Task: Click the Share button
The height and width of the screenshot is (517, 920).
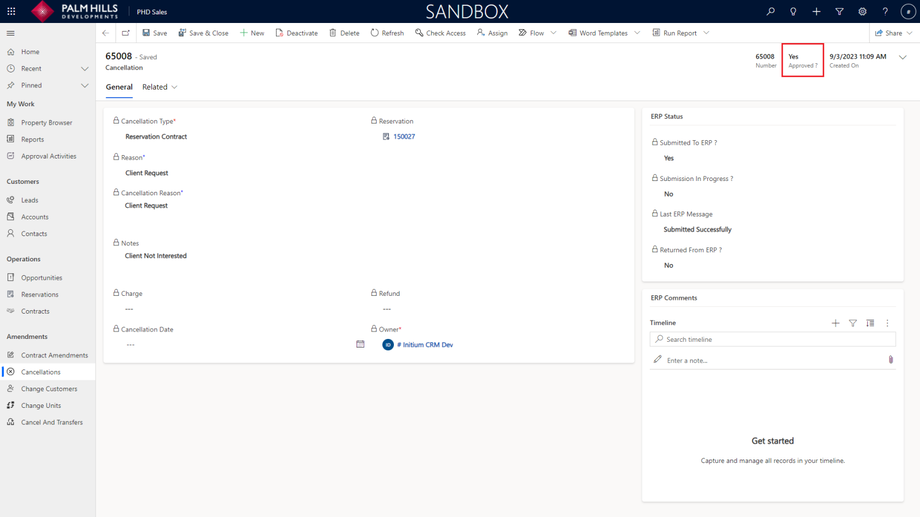Action: [888, 33]
